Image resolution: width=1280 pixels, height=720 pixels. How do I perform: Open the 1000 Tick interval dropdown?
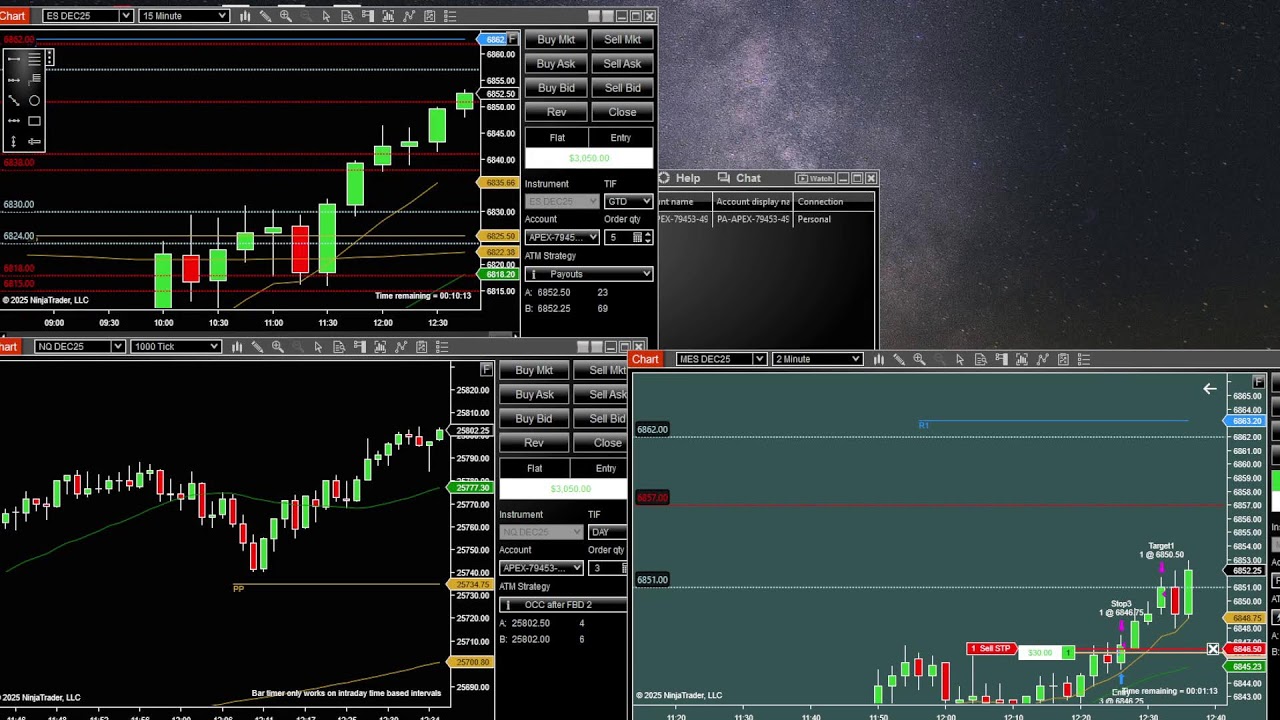[213, 347]
